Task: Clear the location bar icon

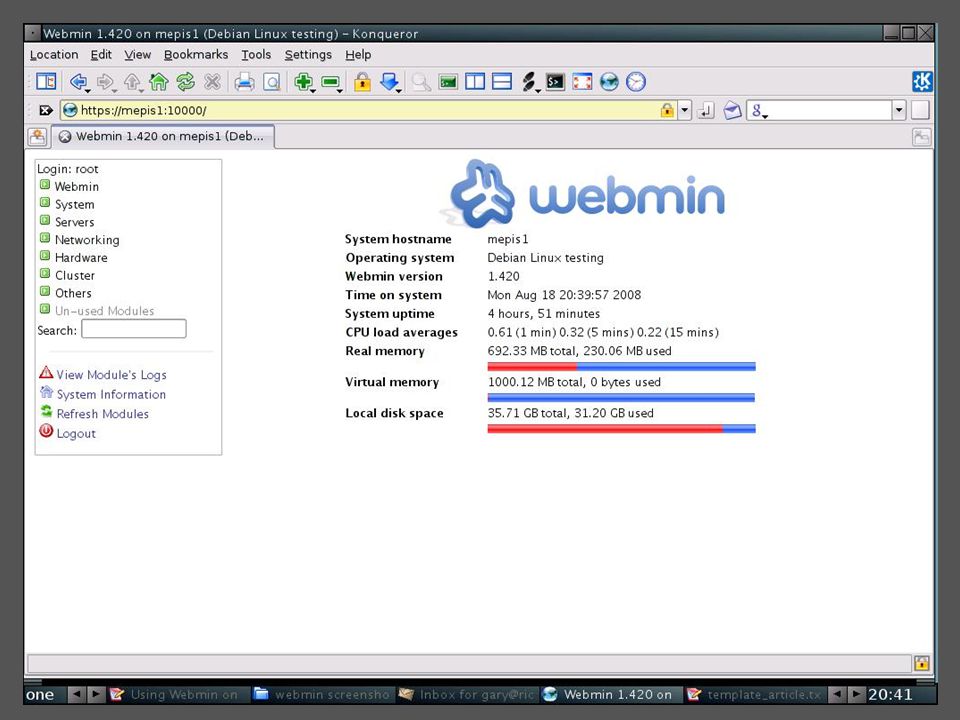Action: point(45,110)
